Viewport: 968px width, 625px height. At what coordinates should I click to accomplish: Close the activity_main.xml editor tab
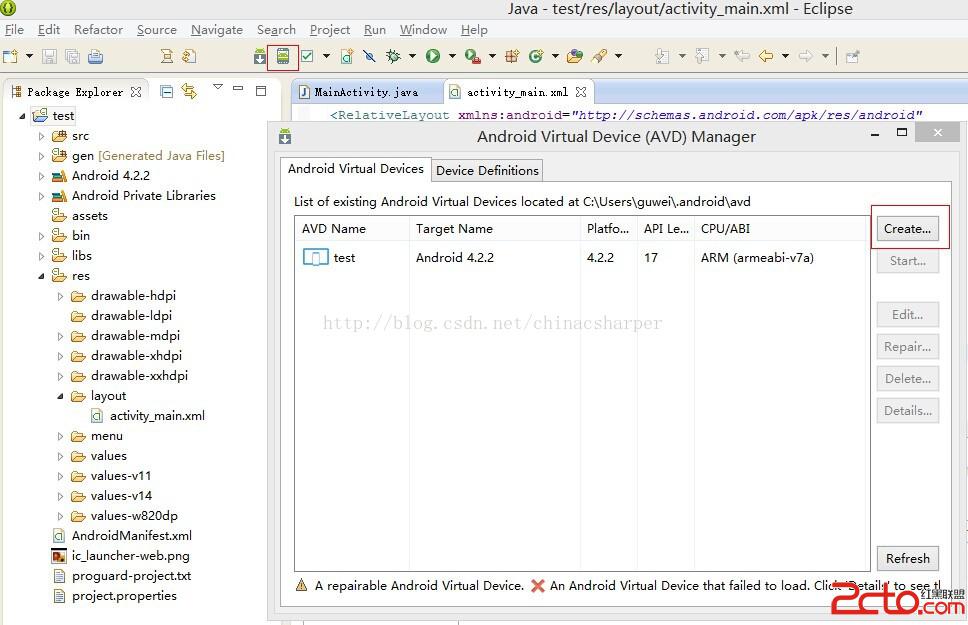click(581, 92)
